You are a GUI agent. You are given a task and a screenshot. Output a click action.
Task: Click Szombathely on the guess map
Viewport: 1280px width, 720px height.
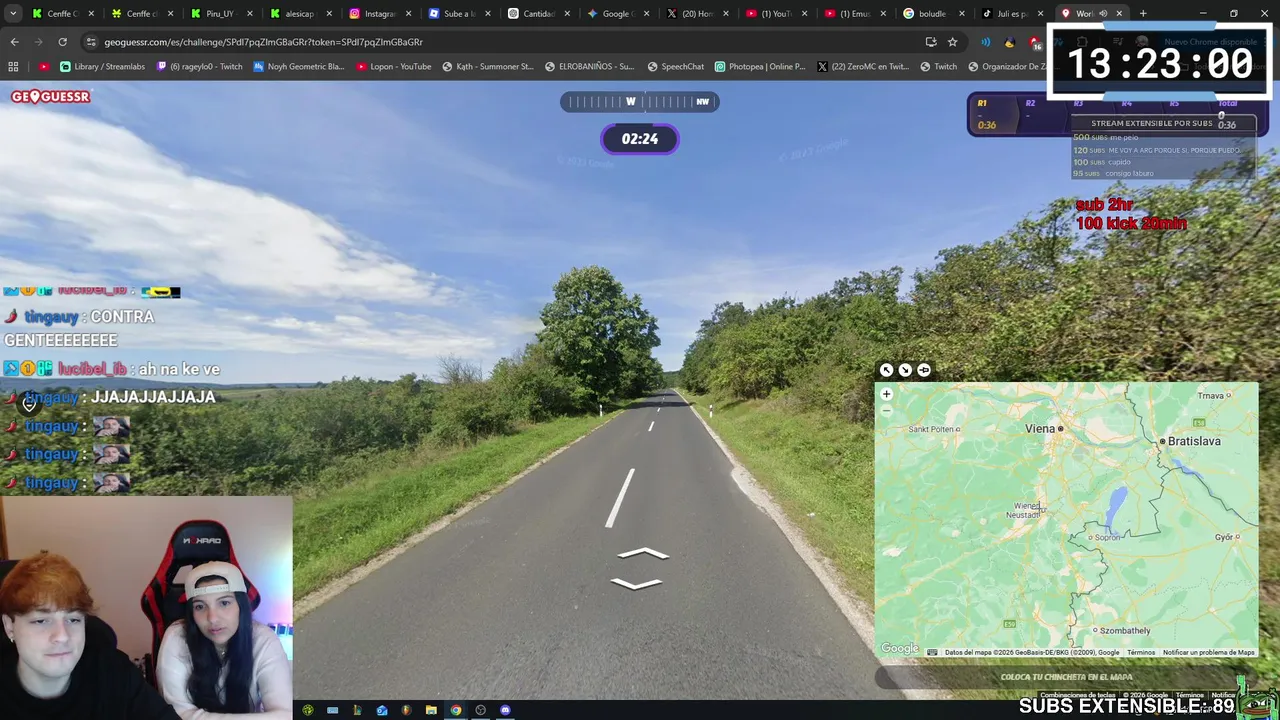coord(1125,631)
